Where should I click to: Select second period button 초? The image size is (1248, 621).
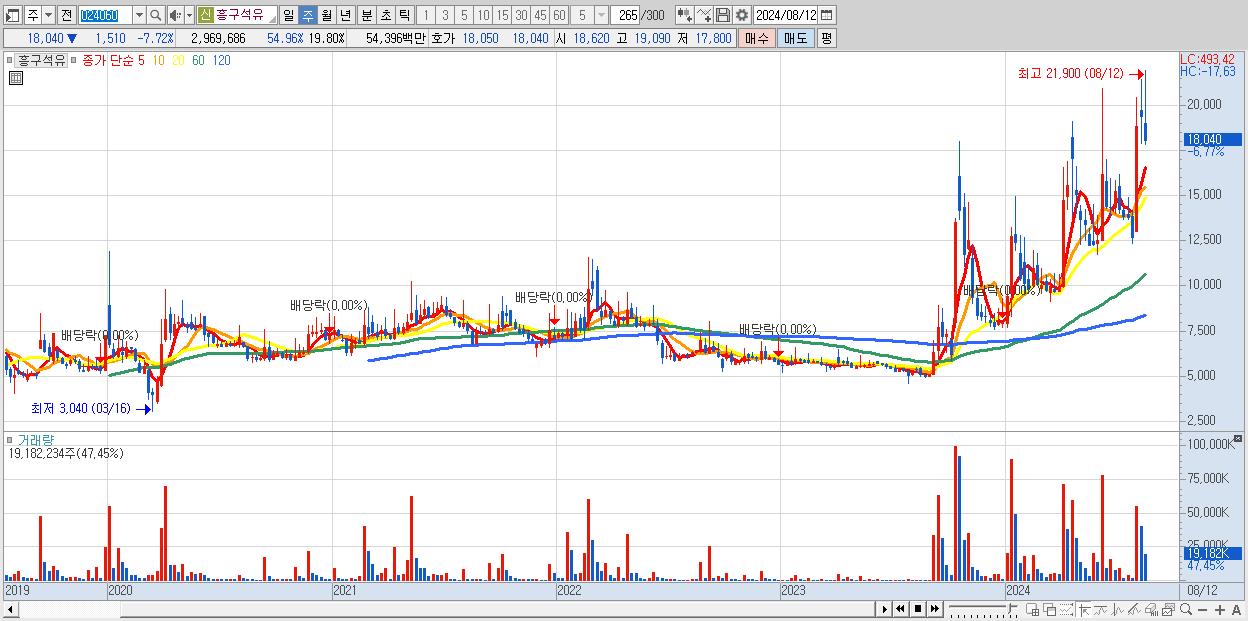pos(385,15)
